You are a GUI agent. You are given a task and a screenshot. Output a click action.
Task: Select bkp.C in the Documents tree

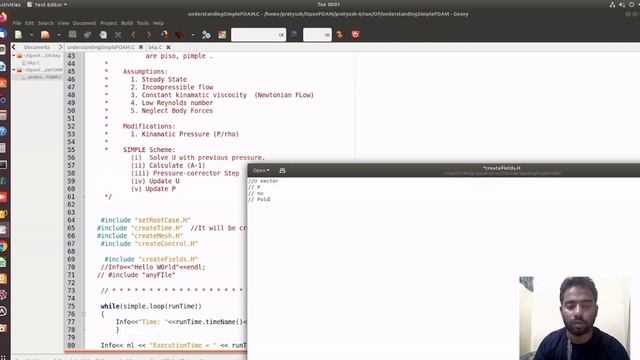click(33, 63)
